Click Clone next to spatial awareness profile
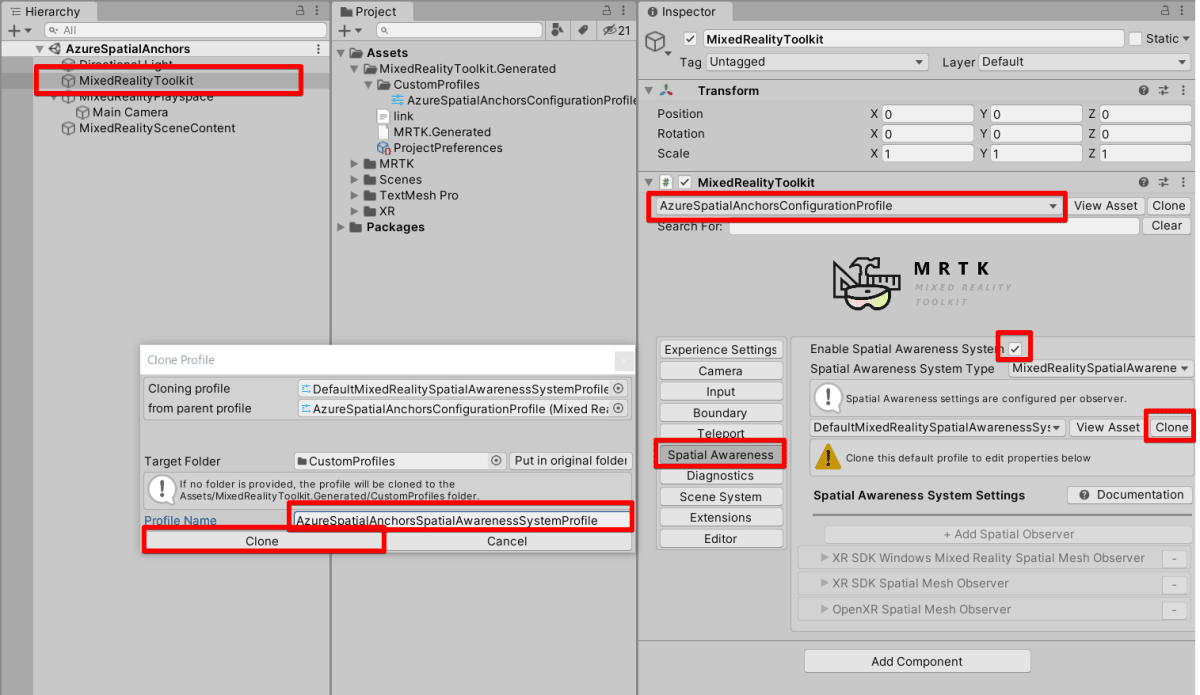Image resolution: width=1200 pixels, height=695 pixels. (1171, 427)
